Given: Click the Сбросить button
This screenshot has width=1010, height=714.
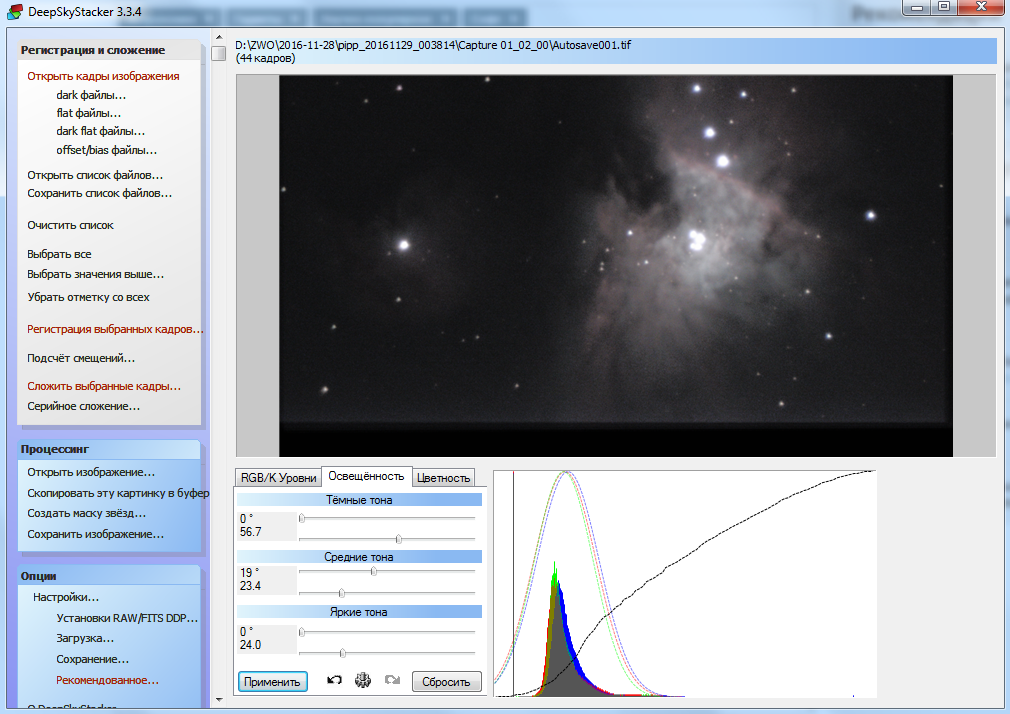Looking at the screenshot, I should 446,682.
